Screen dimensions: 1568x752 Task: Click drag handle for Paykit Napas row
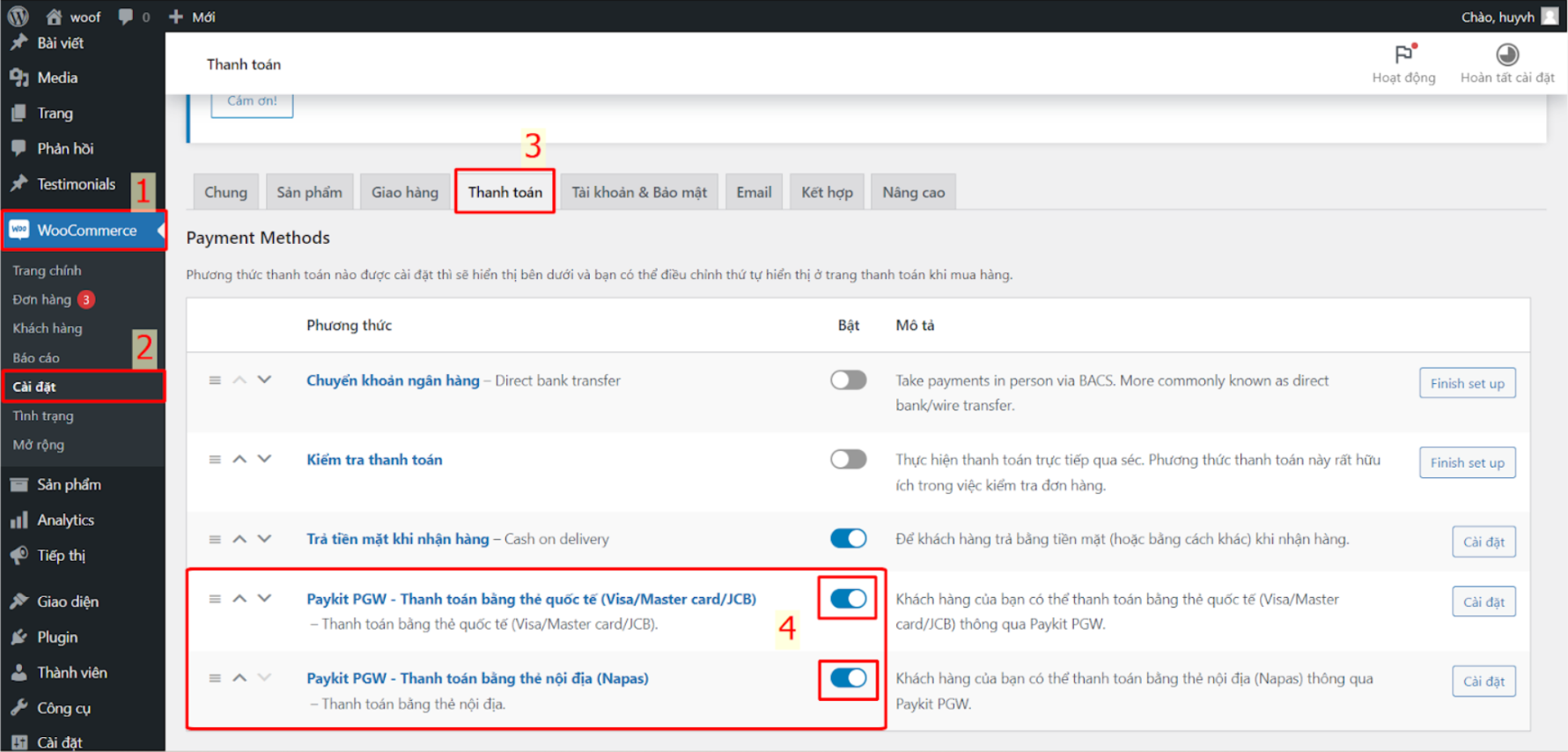215,678
